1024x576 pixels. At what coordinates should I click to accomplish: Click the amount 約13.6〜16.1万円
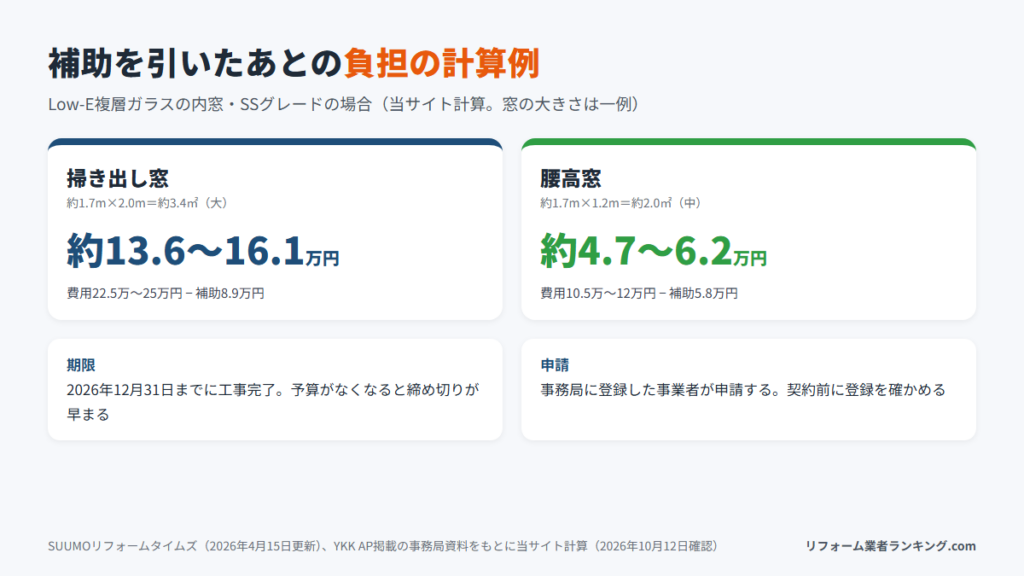202,251
